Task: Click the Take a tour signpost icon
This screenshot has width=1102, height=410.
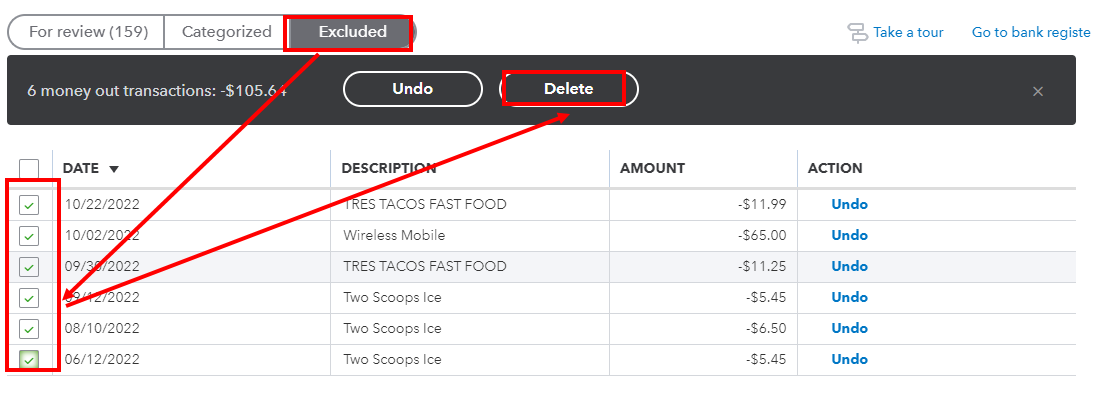Action: [x=857, y=32]
